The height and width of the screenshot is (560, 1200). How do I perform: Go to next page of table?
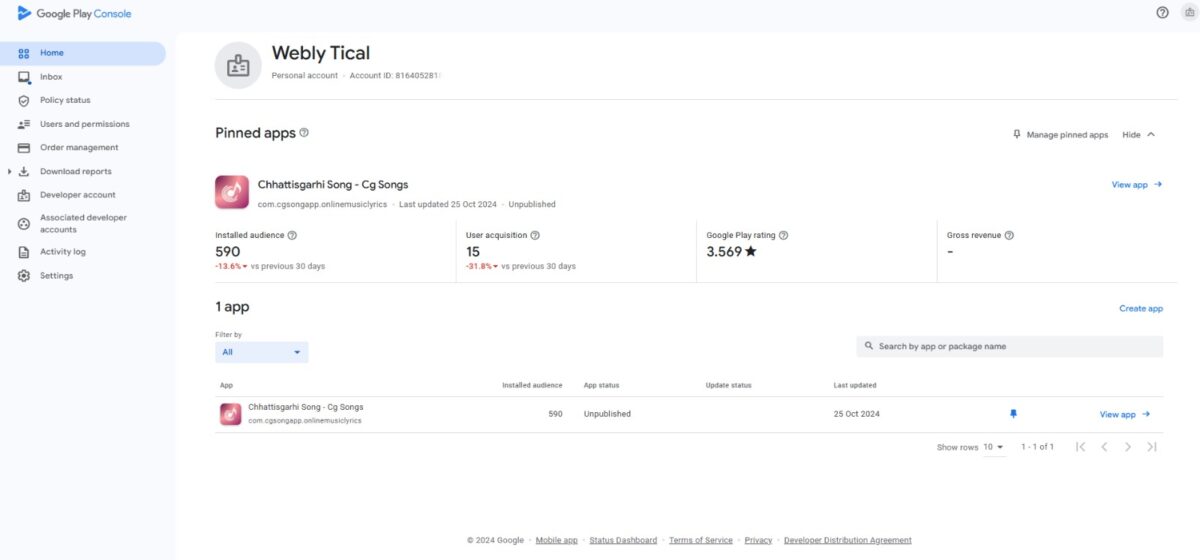coord(1128,447)
